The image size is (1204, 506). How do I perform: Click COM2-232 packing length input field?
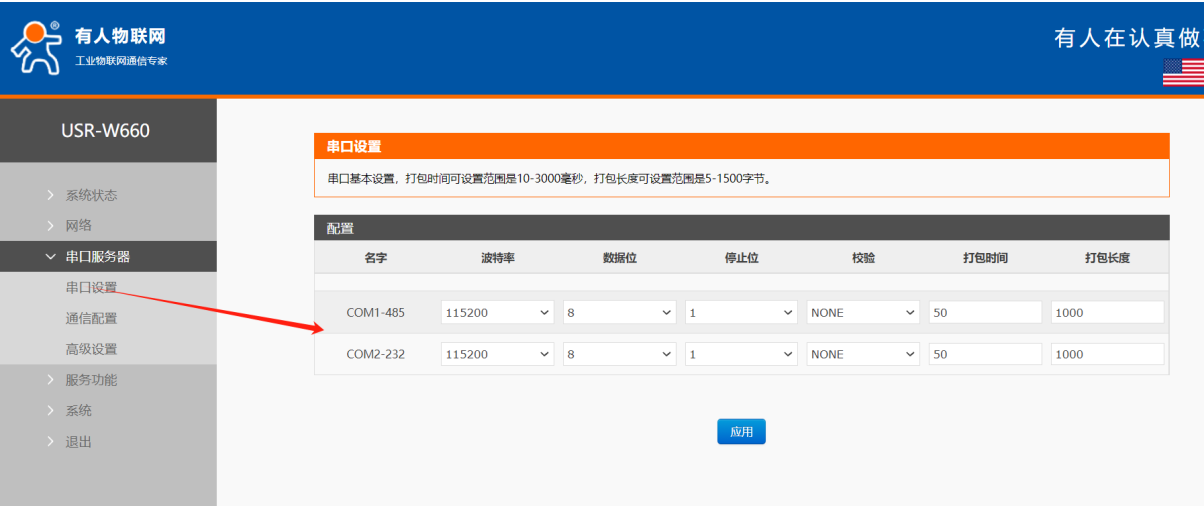(1107, 354)
